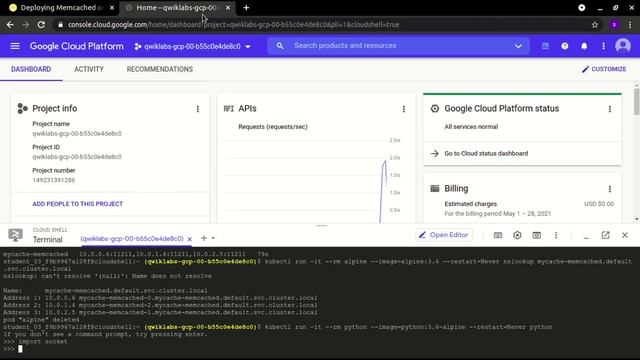Open Cloud Shell more options menu
Image resolution: width=640 pixels, height=360 pixels.
556,235
